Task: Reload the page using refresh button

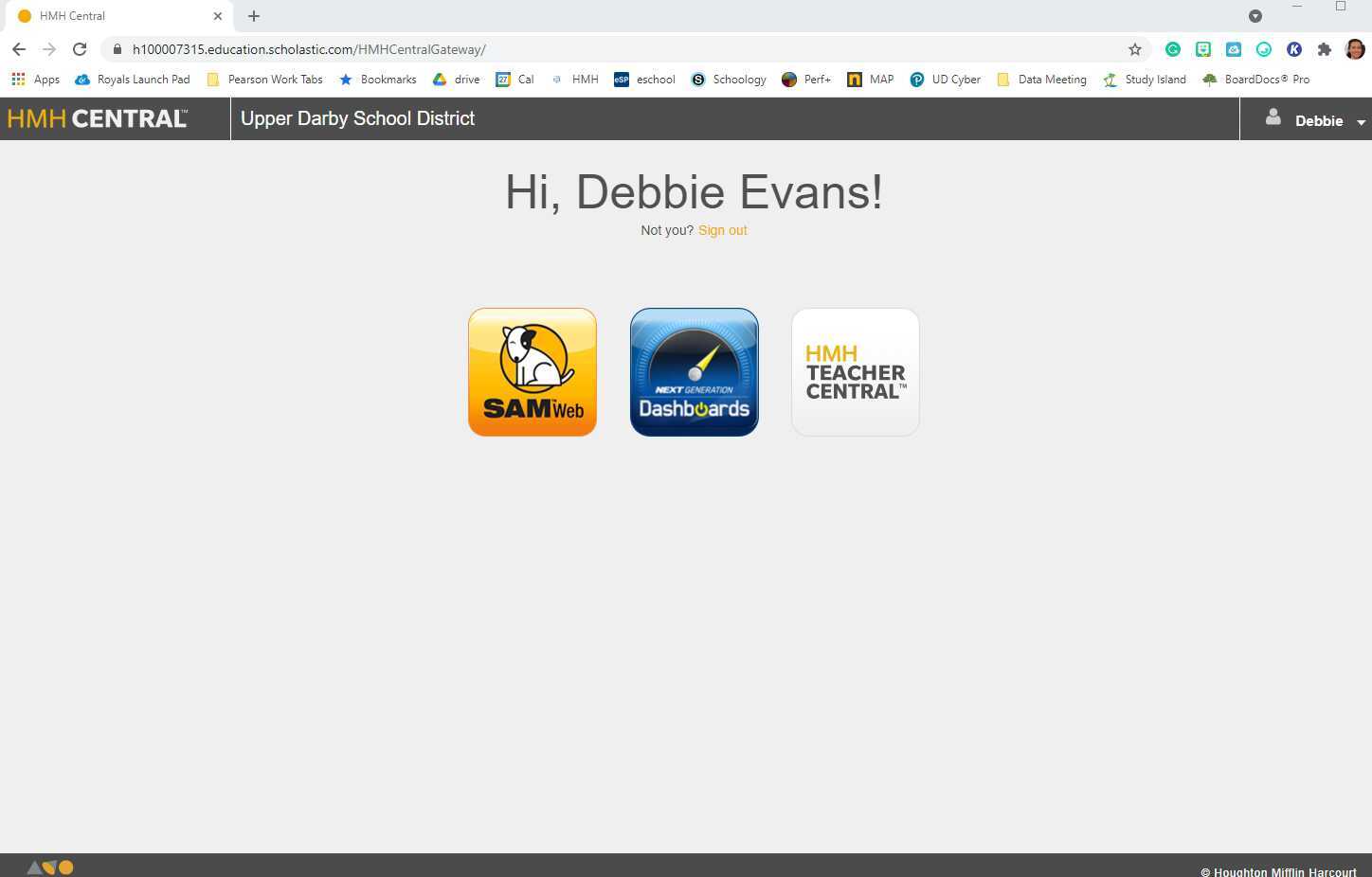Action: point(80,49)
